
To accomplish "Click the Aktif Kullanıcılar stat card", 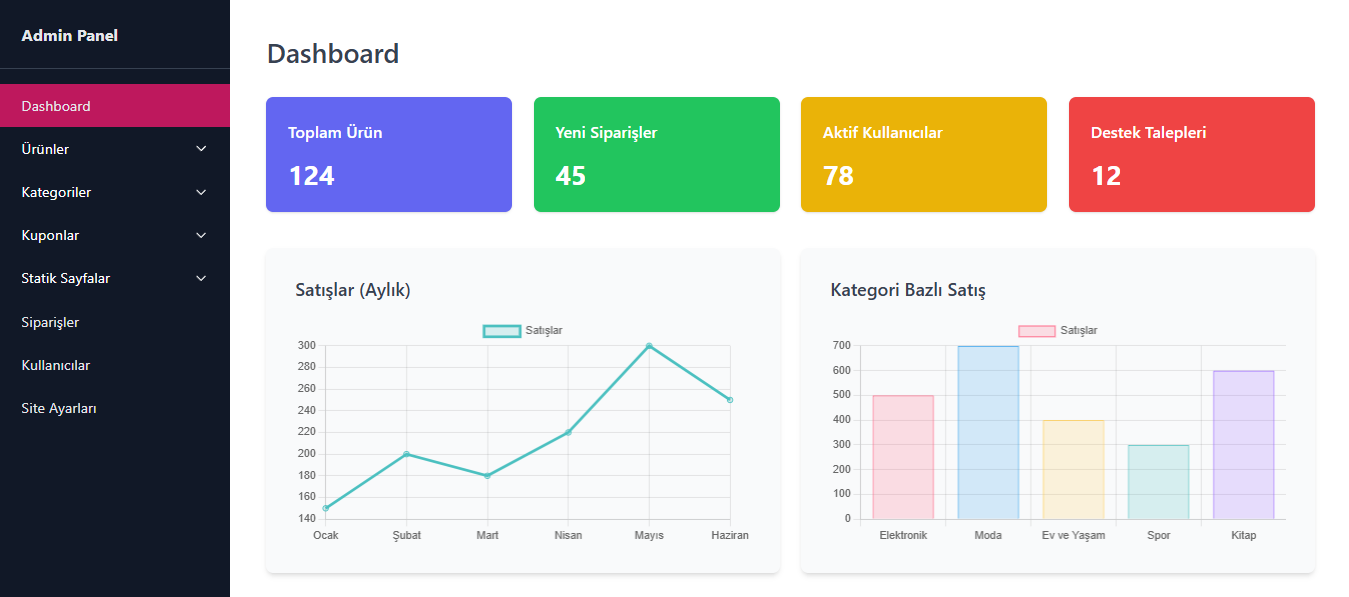I will [x=923, y=154].
